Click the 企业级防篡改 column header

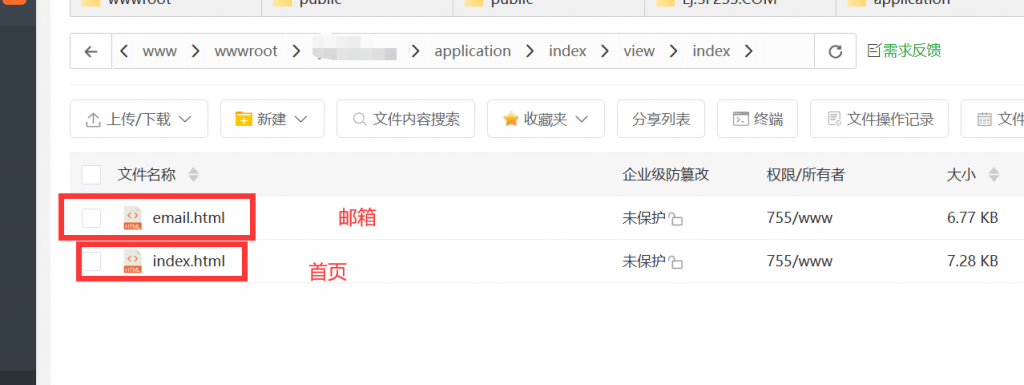tap(665, 175)
